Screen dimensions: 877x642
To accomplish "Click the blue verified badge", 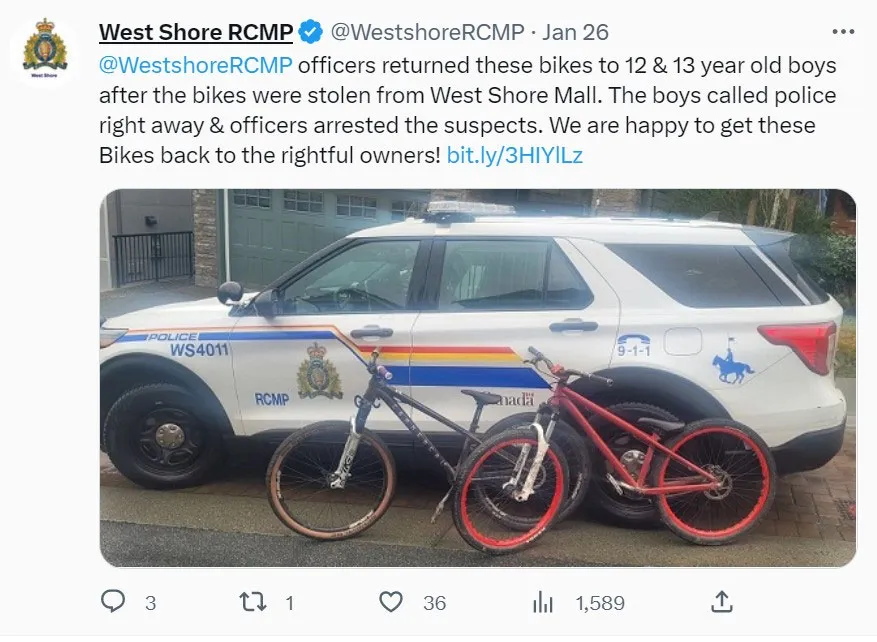I will coord(310,32).
